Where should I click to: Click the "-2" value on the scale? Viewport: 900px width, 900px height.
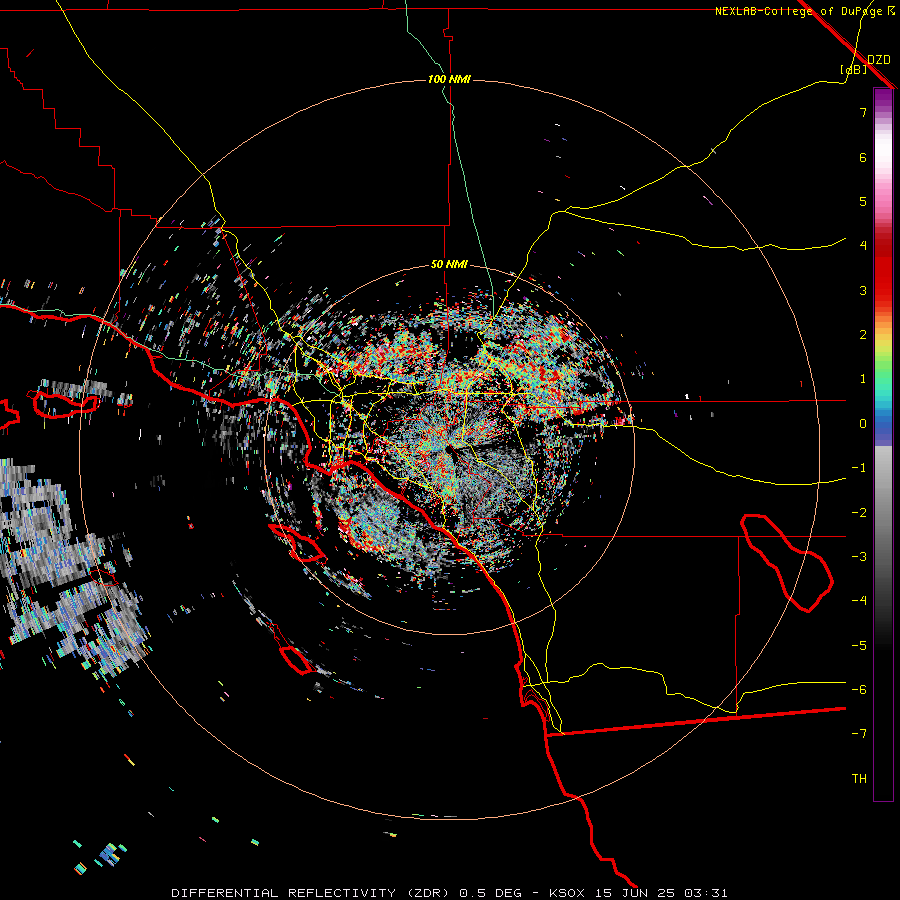(x=859, y=513)
